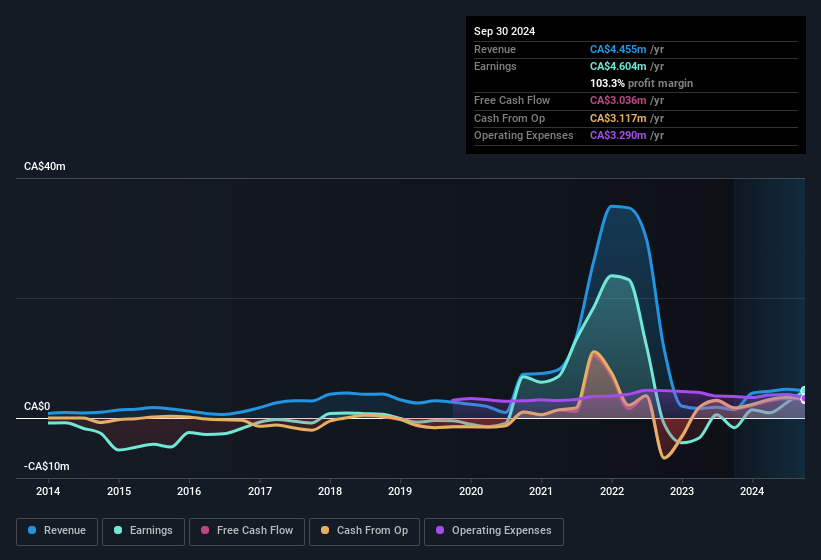Select the 2022 x-axis label
The width and height of the screenshot is (821, 560).
point(612,491)
